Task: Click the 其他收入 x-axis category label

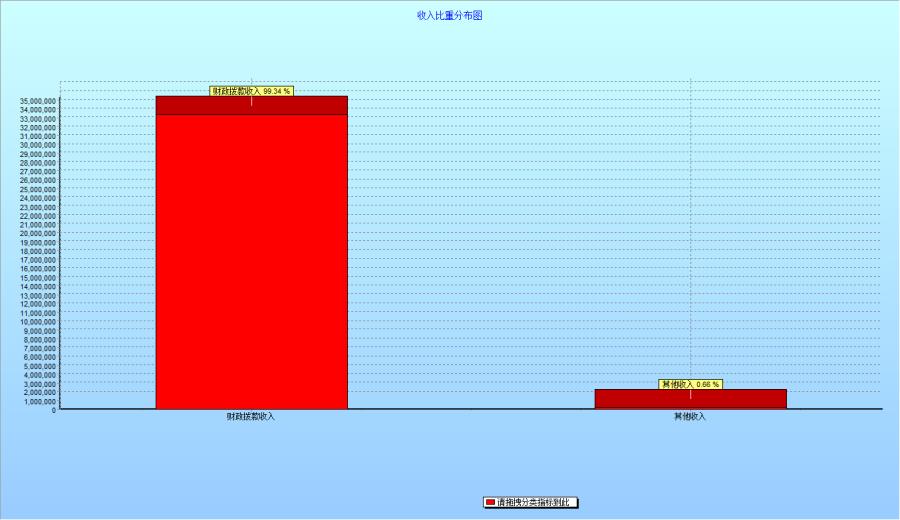Action: [689, 416]
